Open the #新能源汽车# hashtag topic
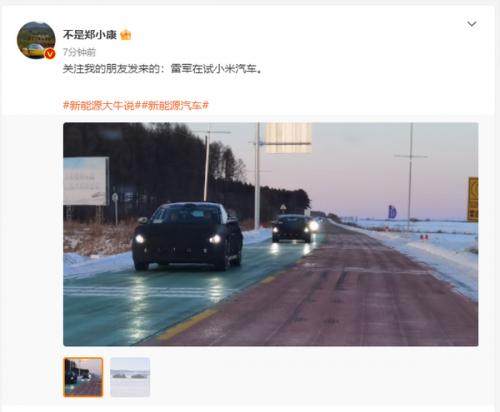This screenshot has height=412, width=500. 172,106
